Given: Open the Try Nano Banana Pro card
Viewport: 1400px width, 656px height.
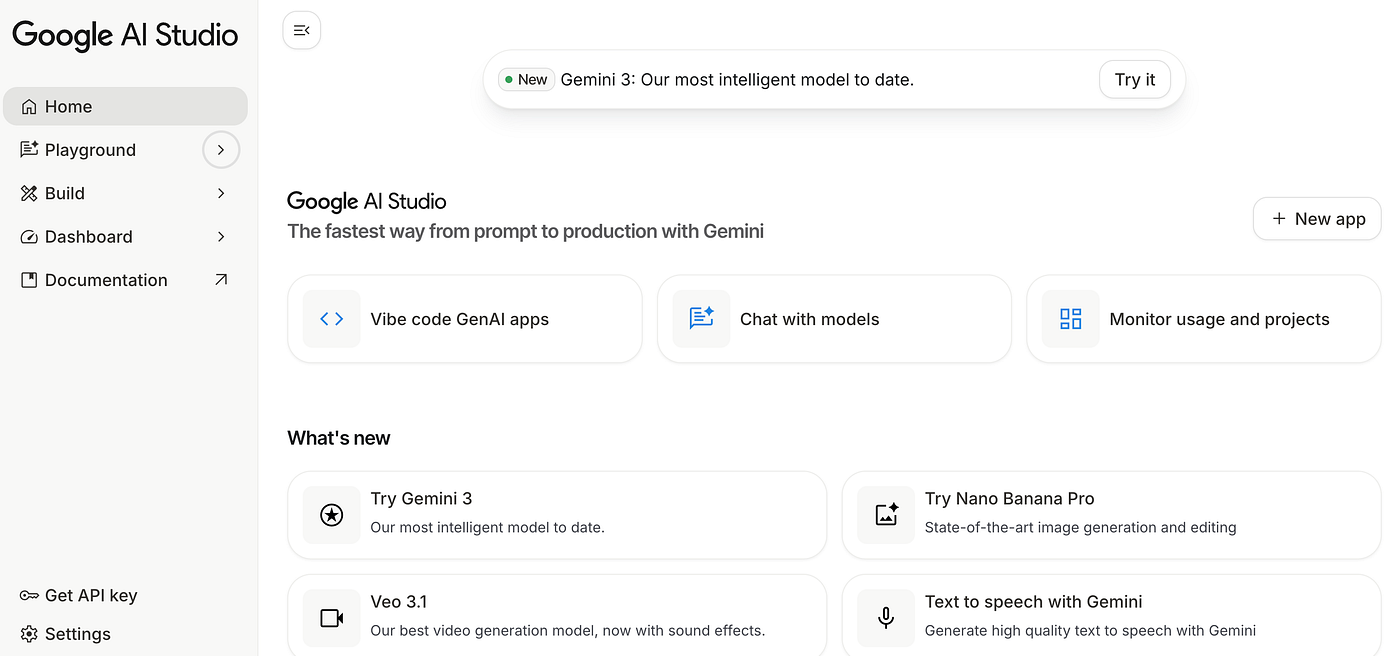Looking at the screenshot, I should click(1112, 515).
